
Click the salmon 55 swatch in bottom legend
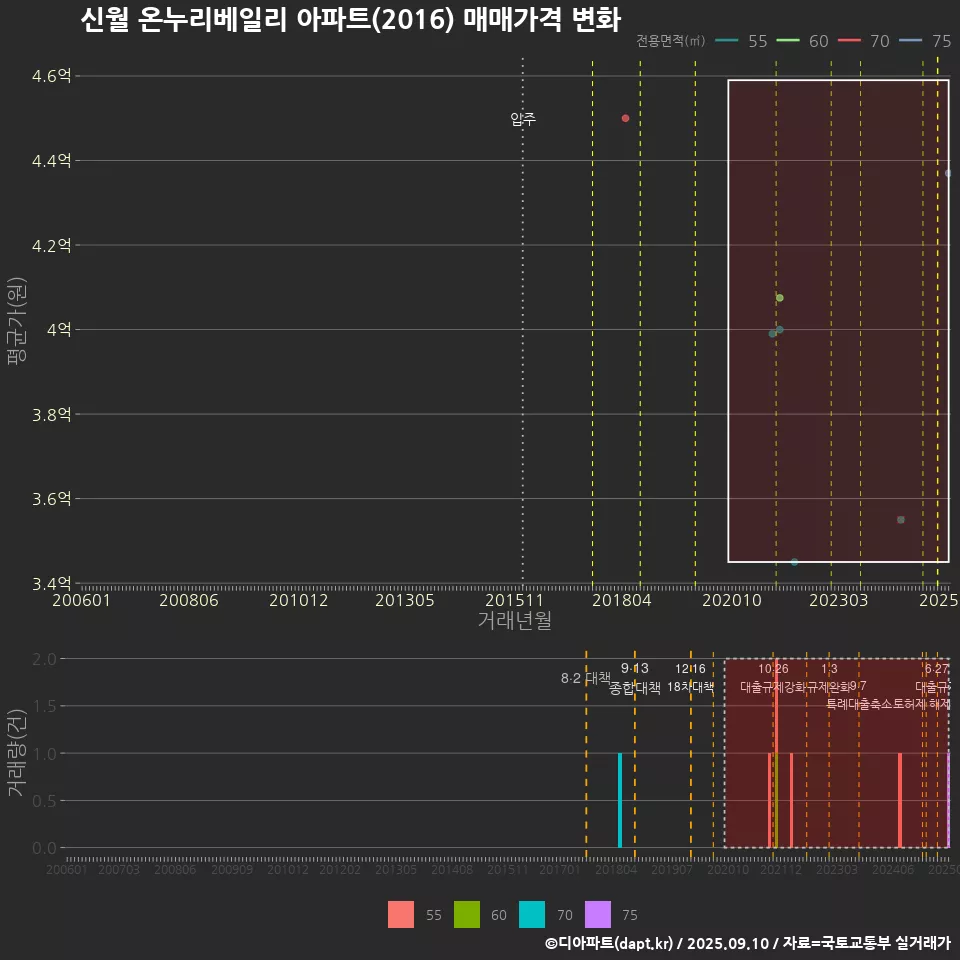click(x=401, y=914)
